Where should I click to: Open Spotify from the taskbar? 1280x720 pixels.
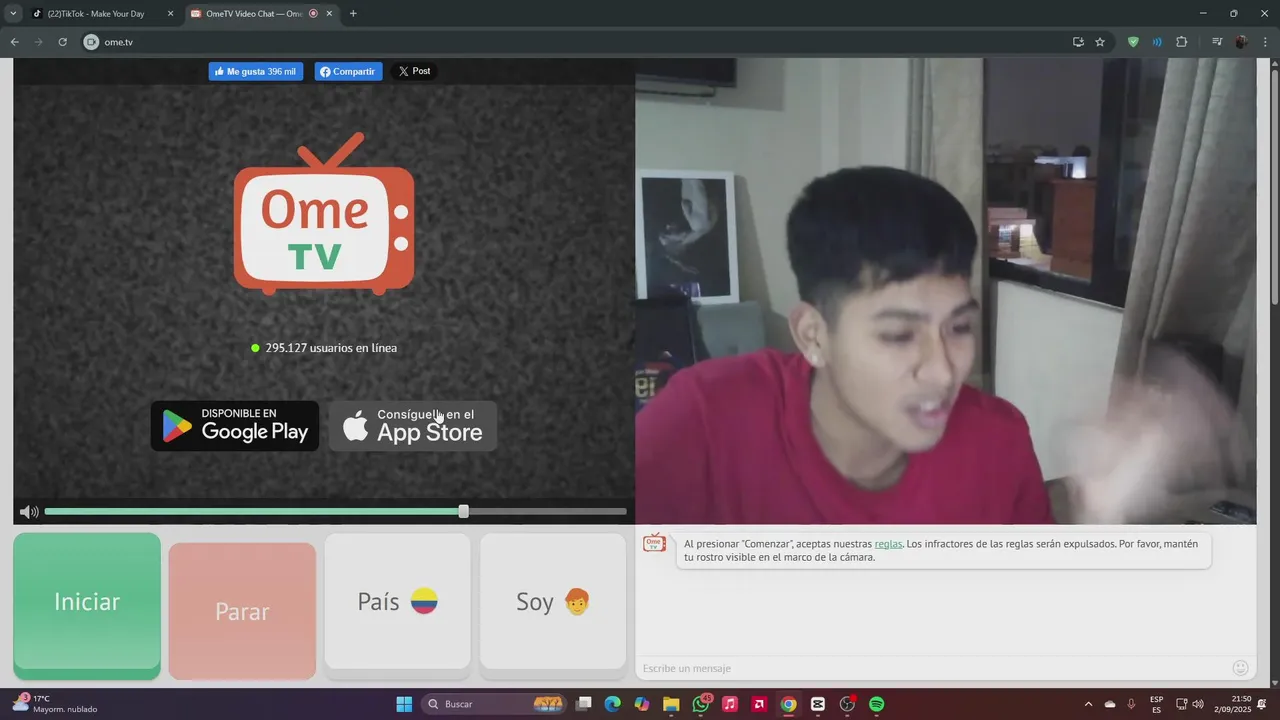pos(877,704)
